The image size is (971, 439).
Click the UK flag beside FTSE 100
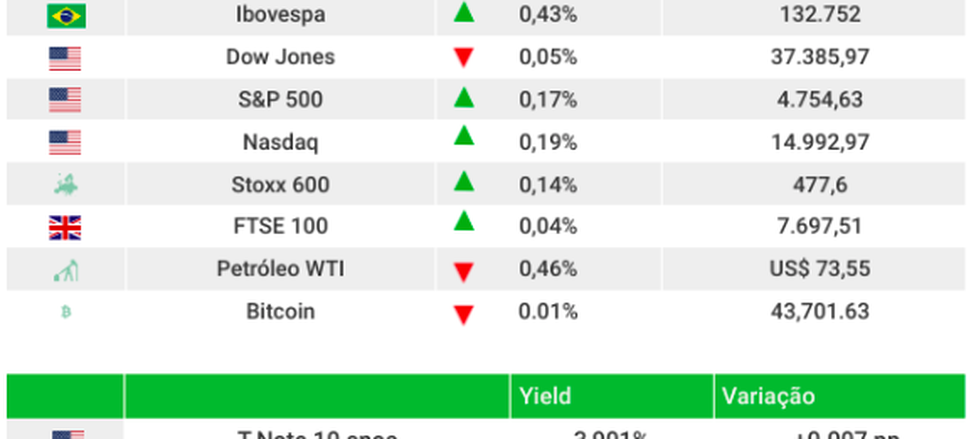[65, 228]
